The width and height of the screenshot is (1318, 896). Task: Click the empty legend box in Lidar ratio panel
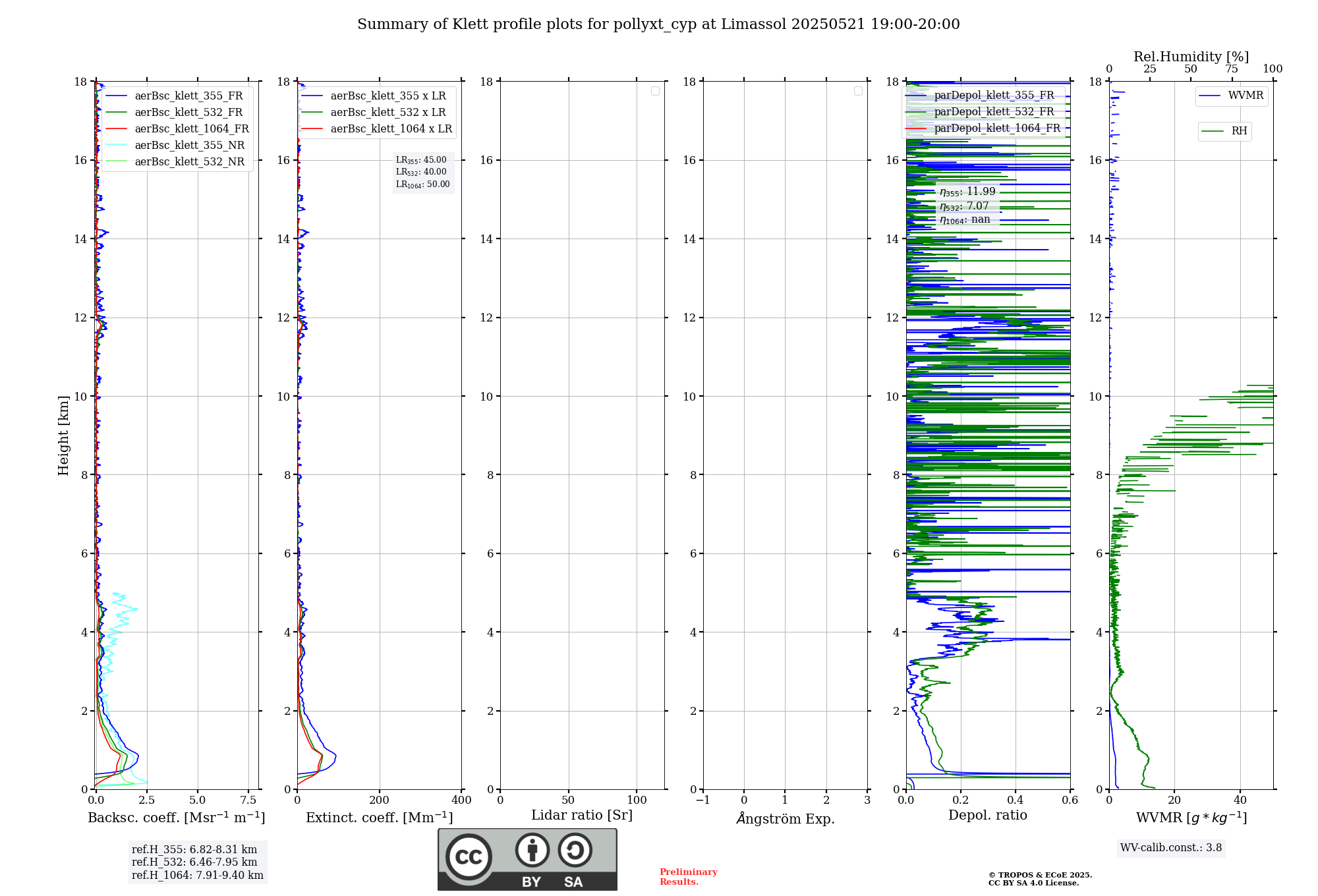(x=655, y=91)
